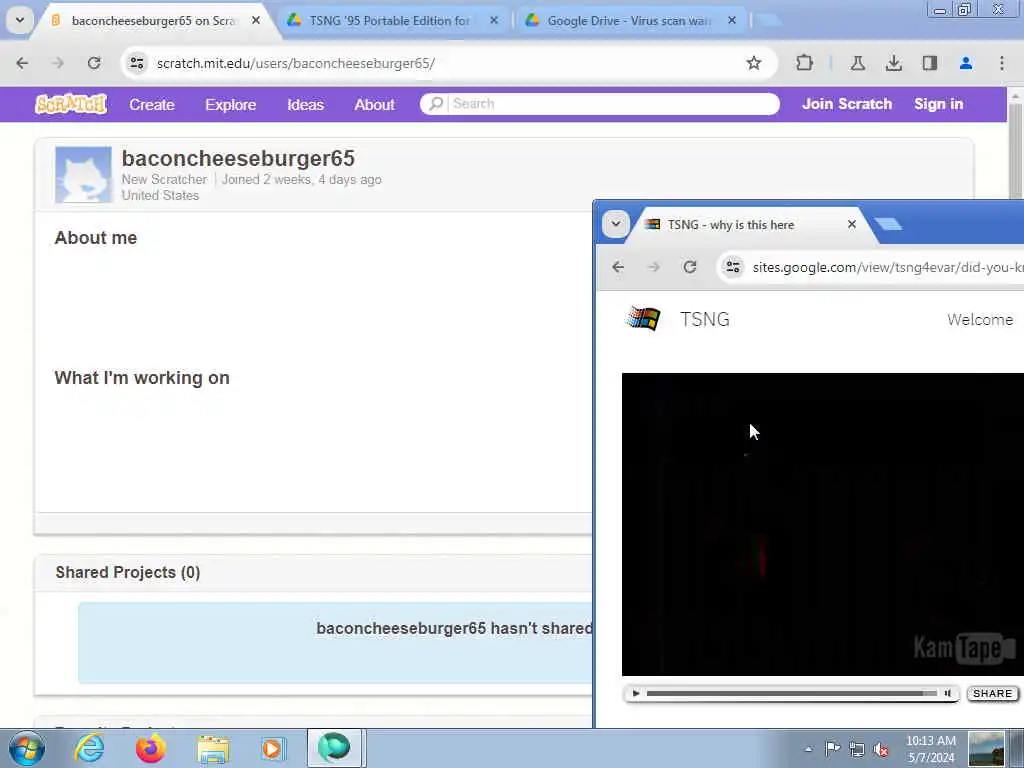
Task: Go back in the TSNG browser window
Action: coord(618,266)
